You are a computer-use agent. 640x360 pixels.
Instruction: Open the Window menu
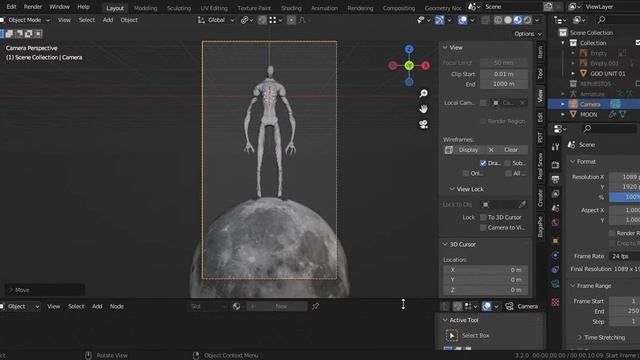click(59, 7)
